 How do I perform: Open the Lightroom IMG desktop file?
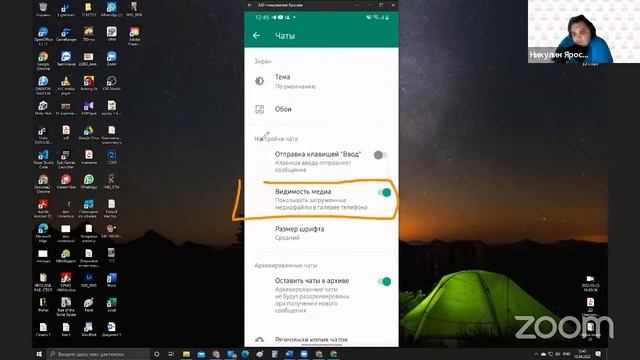tap(89, 280)
